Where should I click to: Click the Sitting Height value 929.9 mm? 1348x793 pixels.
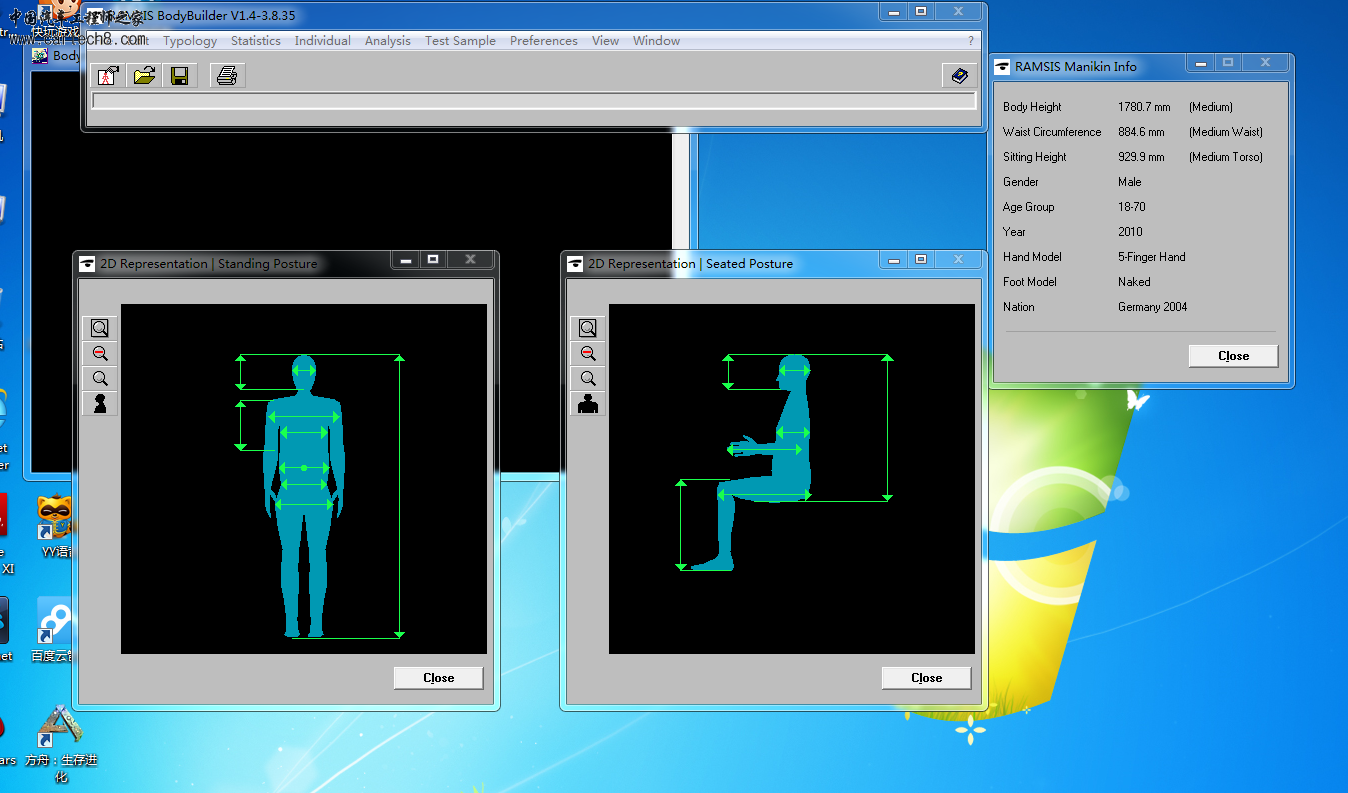[1141, 157]
